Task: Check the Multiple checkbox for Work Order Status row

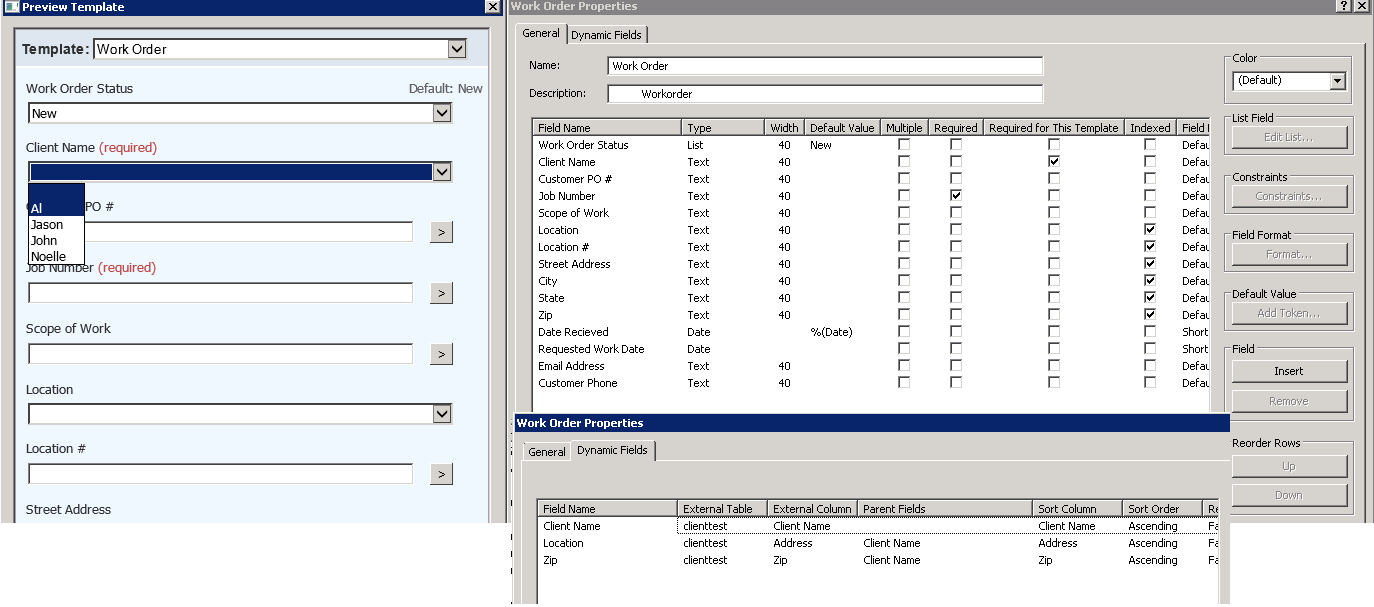Action: pyautogui.click(x=904, y=145)
